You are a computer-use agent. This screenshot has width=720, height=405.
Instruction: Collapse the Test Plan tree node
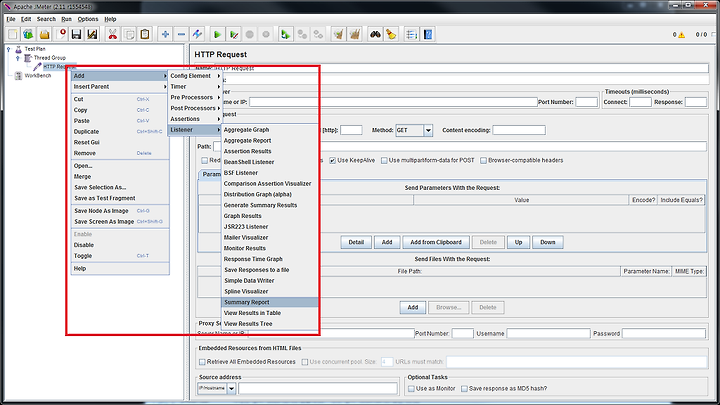8,49
